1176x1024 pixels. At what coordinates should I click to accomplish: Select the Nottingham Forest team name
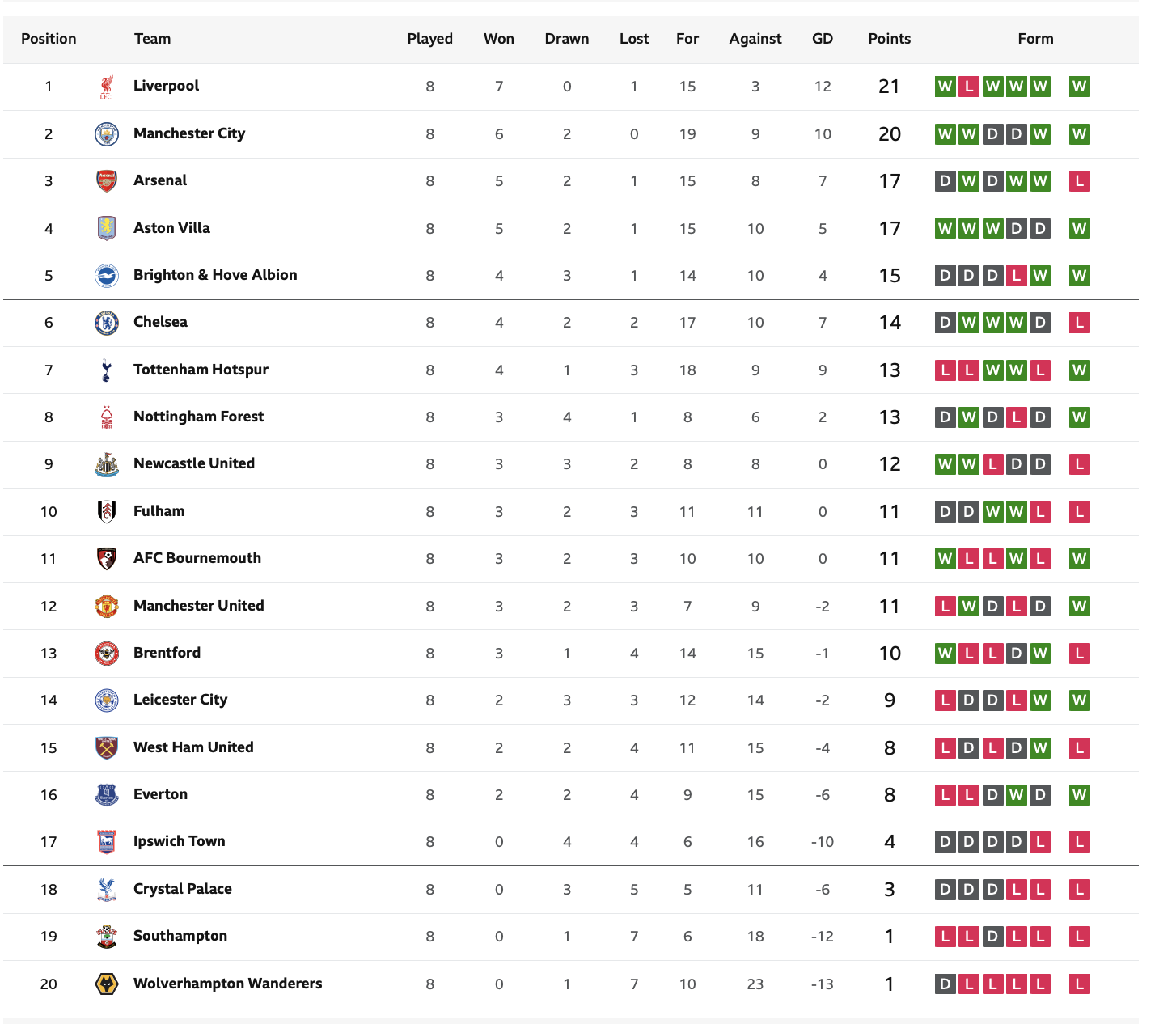198,417
